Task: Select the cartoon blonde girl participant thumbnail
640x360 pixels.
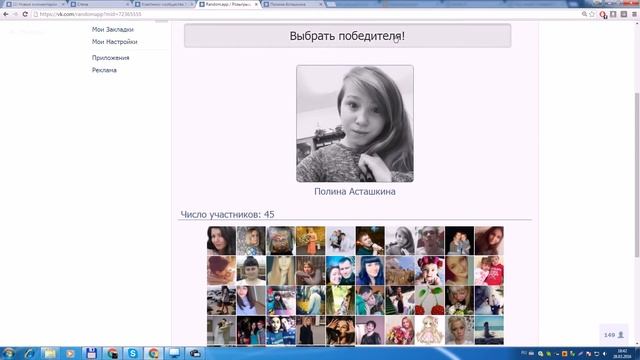Action: point(429,330)
